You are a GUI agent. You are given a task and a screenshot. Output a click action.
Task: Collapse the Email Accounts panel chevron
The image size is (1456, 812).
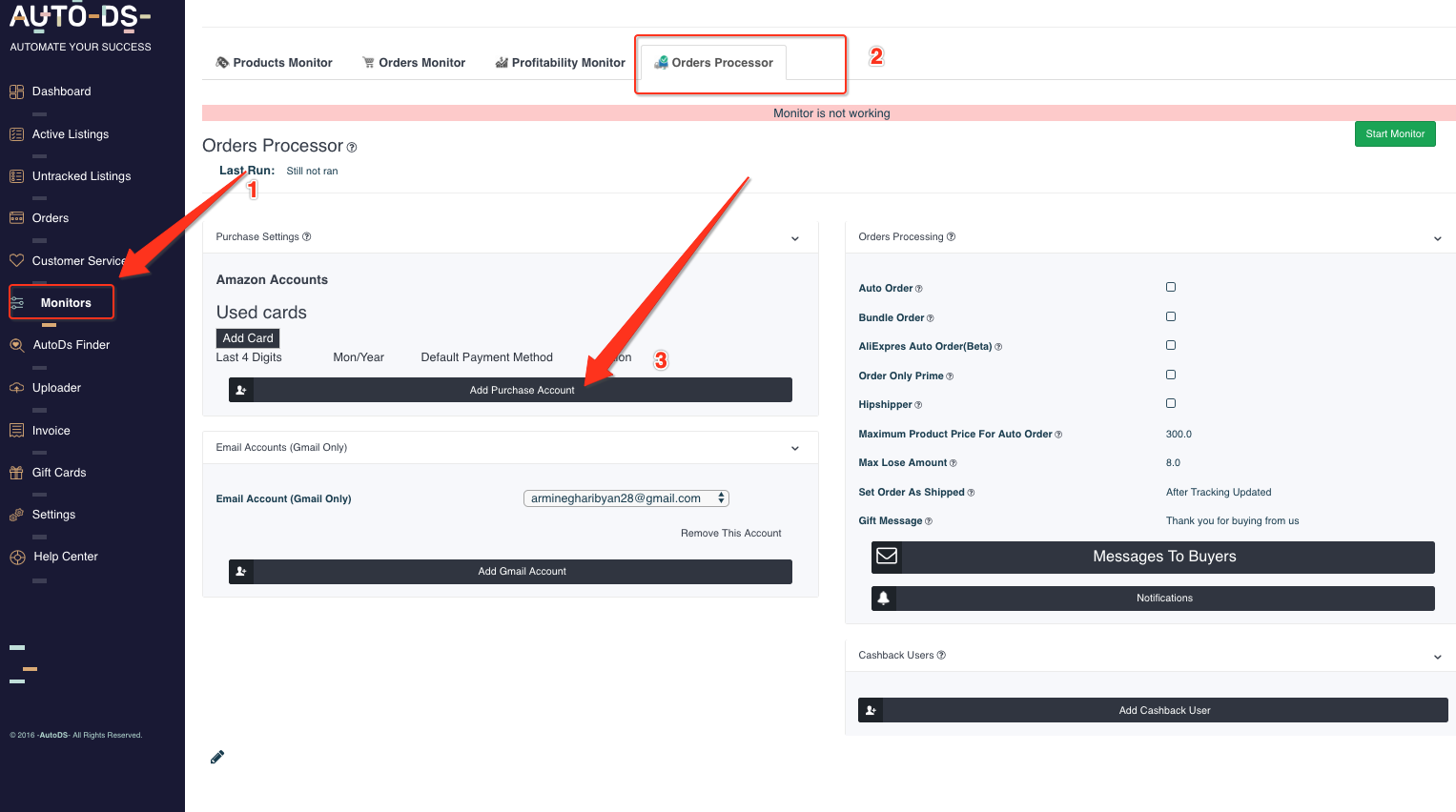(x=795, y=448)
